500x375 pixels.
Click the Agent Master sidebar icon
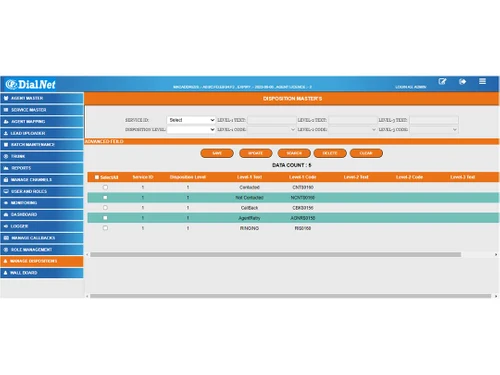6,98
